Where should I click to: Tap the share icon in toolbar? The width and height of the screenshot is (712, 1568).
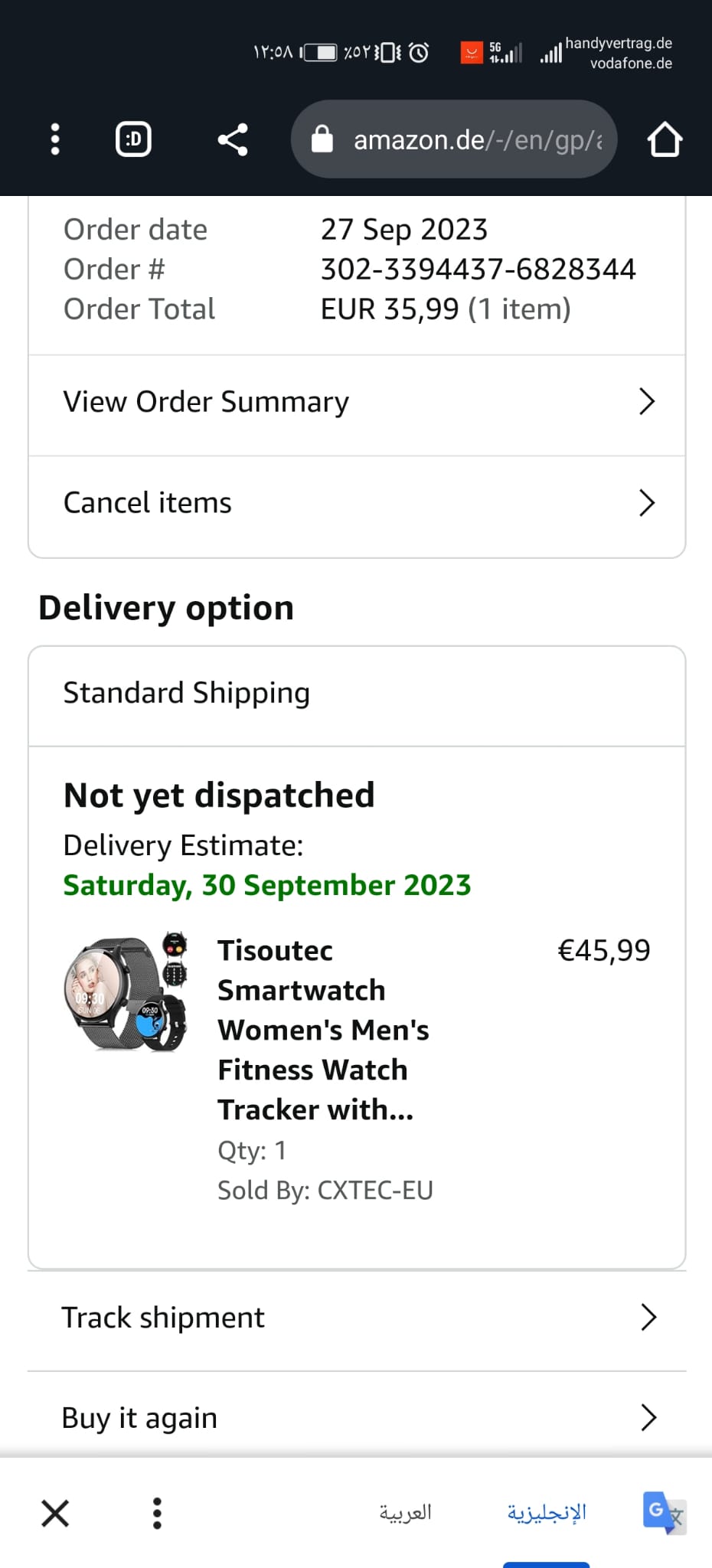pyautogui.click(x=233, y=139)
